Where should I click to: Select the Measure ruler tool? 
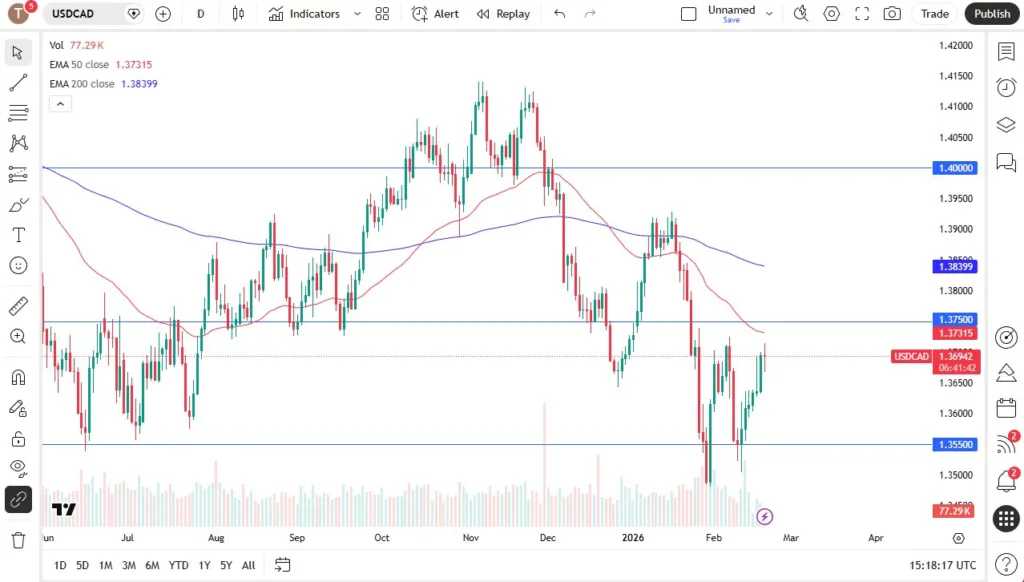click(17, 306)
